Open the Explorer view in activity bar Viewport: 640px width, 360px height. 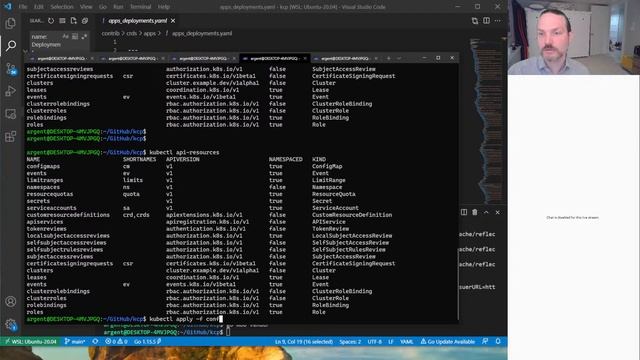(x=11, y=23)
